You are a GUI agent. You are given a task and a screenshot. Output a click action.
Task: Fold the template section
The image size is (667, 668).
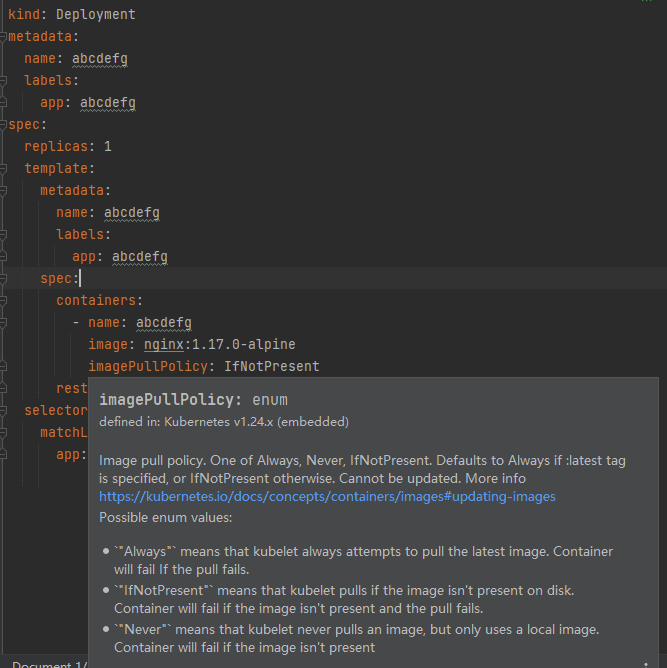(x=3, y=169)
